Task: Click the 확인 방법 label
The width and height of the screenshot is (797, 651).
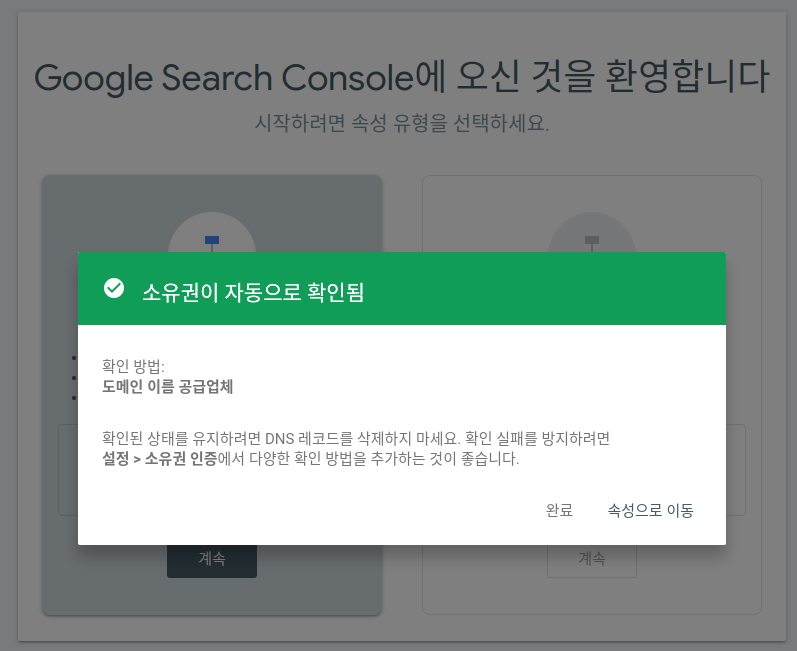Action: coord(133,366)
